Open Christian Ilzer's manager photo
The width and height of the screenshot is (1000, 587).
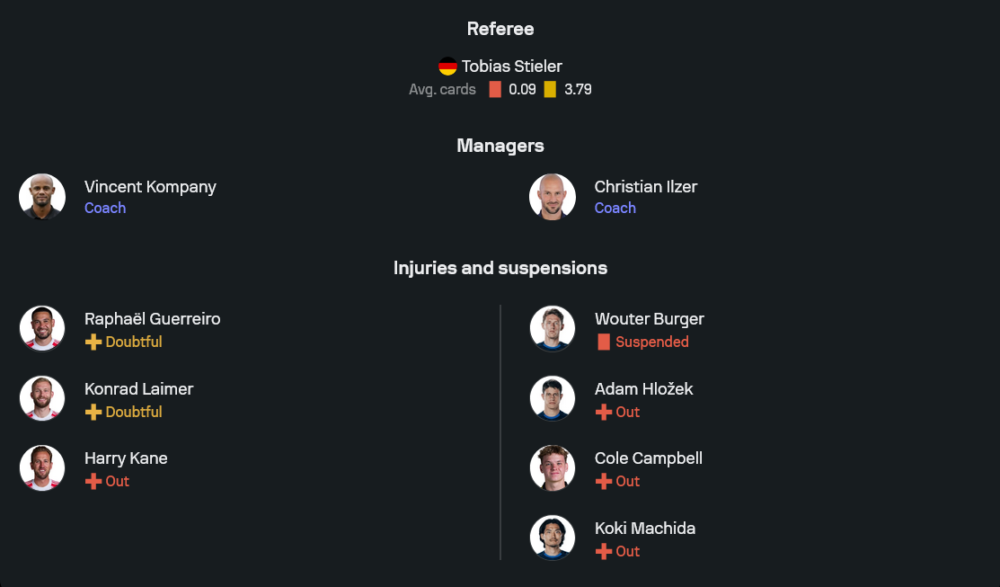[x=552, y=197]
